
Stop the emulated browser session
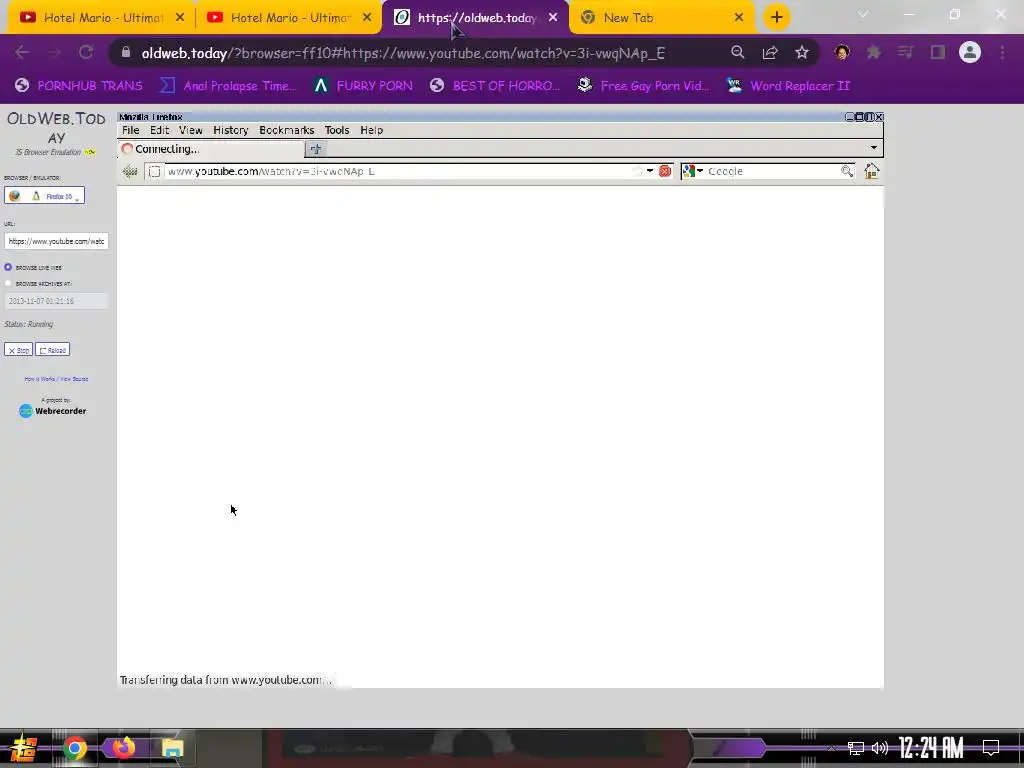coord(18,350)
